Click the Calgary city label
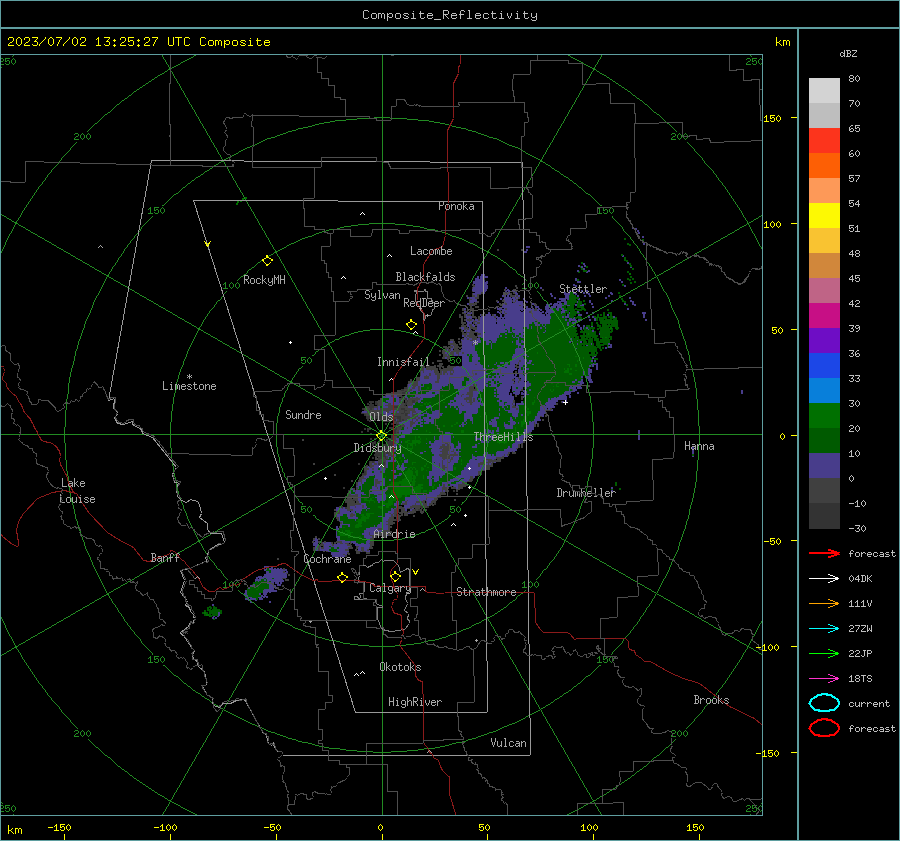 390,588
